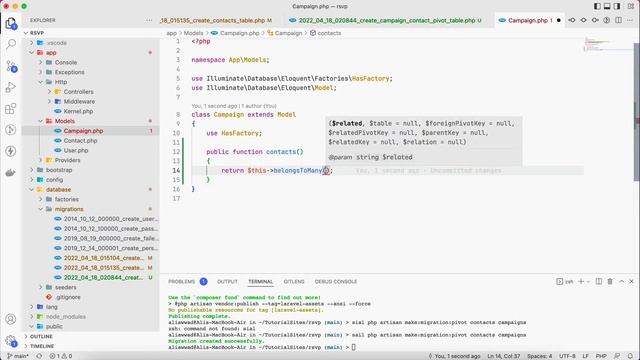Open the Extensions view
The width and height of the screenshot is (640, 360).
click(x=11, y=109)
